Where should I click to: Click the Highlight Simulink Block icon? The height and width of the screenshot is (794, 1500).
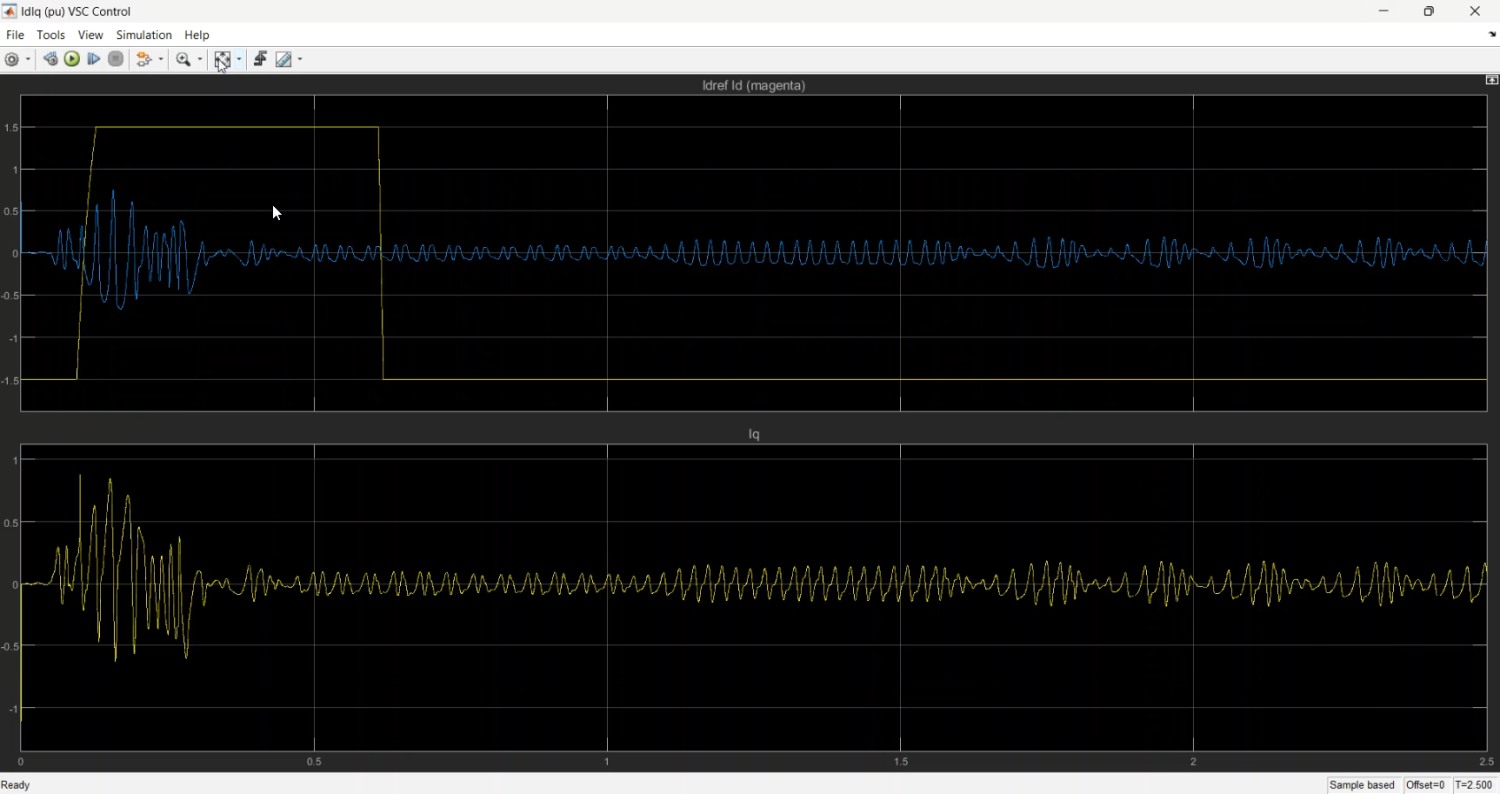(x=145, y=60)
